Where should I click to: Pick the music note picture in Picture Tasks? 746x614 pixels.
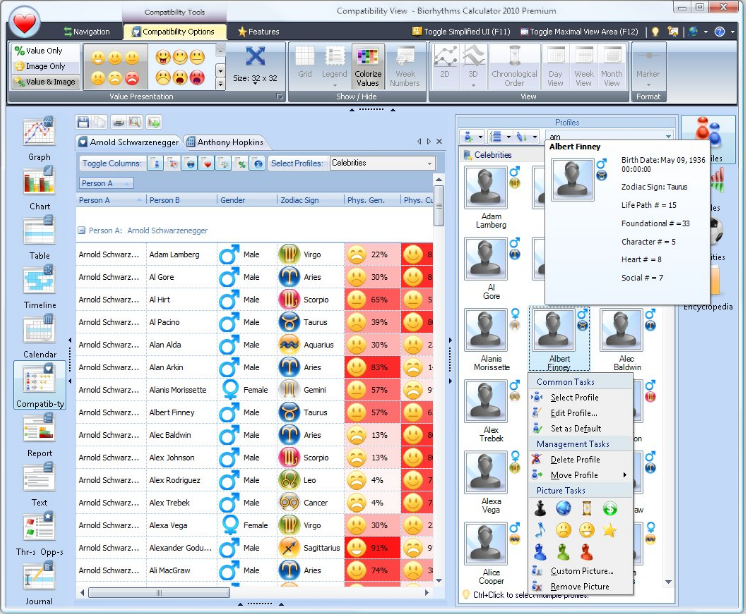tap(540, 530)
